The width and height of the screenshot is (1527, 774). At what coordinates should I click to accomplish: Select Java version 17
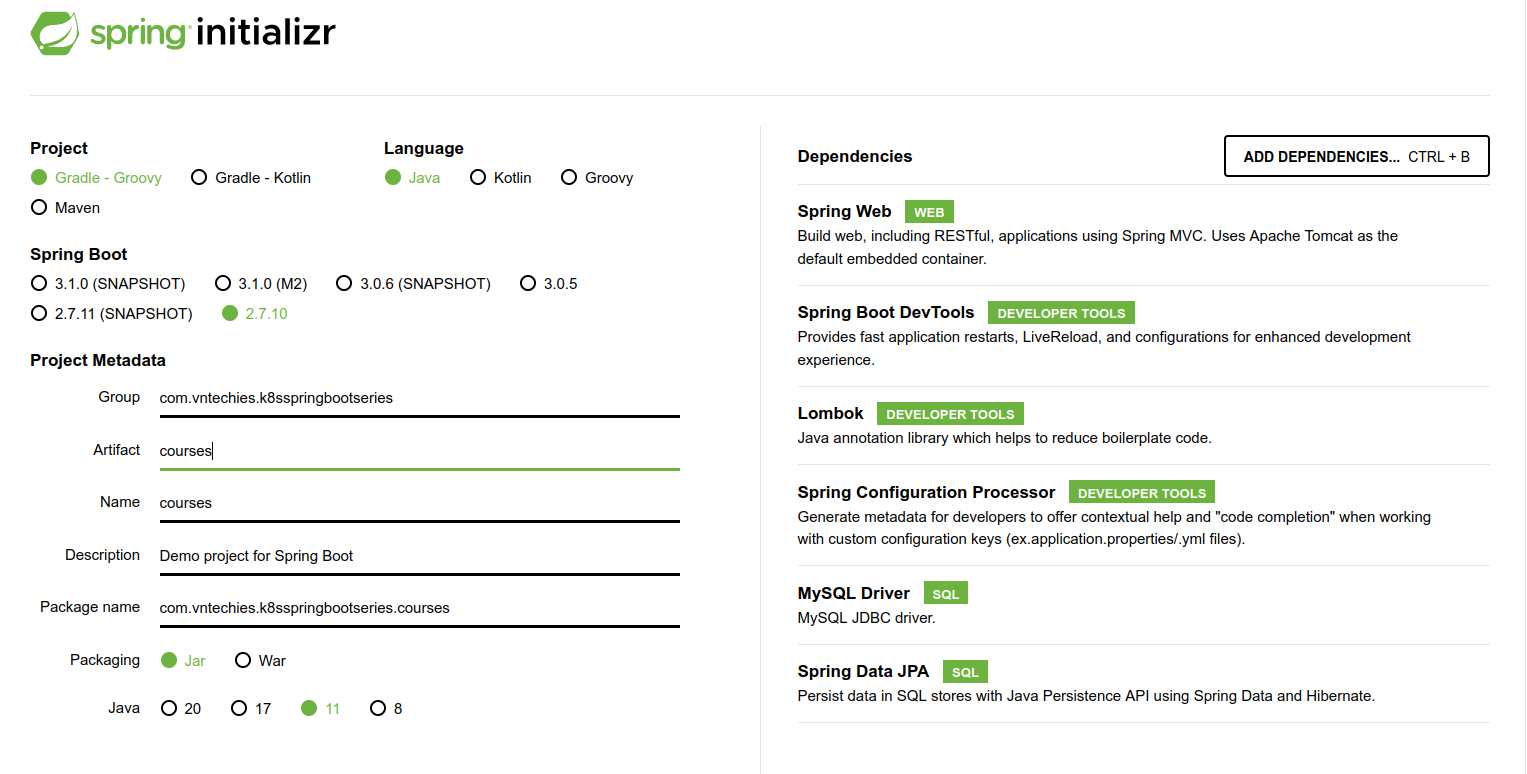[239, 709]
